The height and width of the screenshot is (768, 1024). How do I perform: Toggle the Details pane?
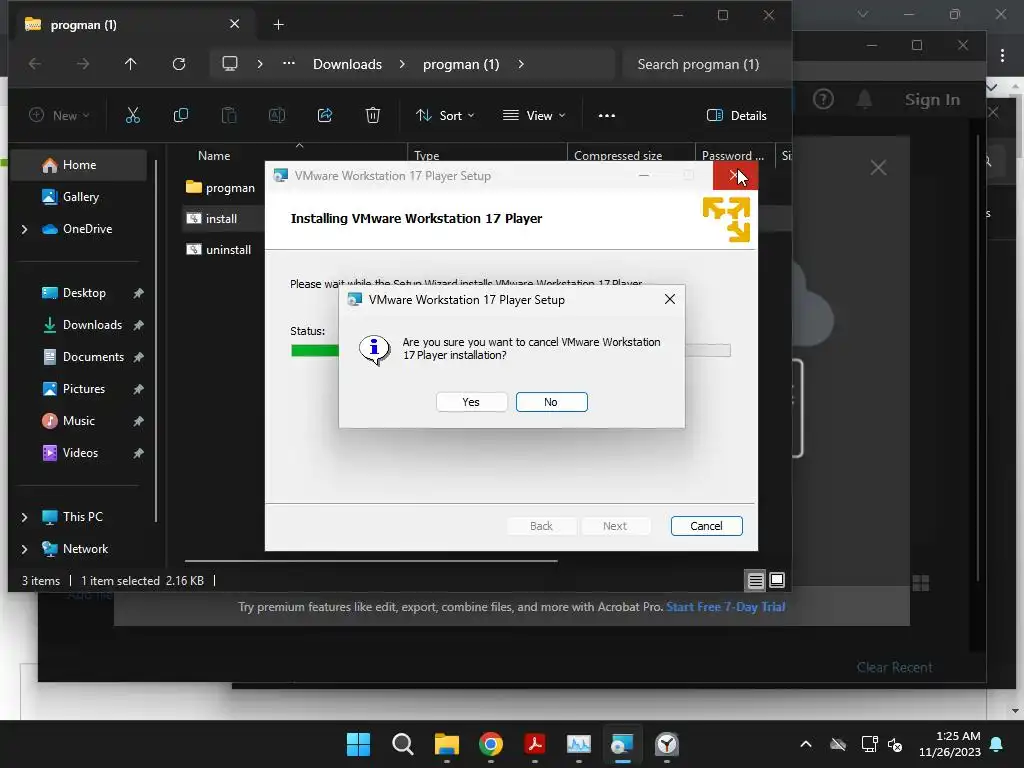pyautogui.click(x=736, y=116)
